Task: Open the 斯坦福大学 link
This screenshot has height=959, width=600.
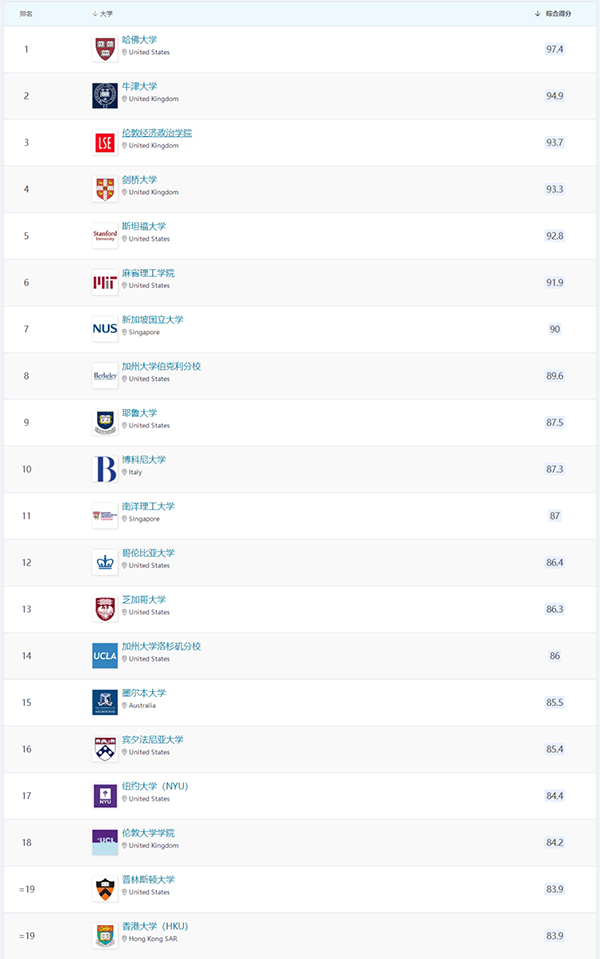Action: pyautogui.click(x=144, y=226)
